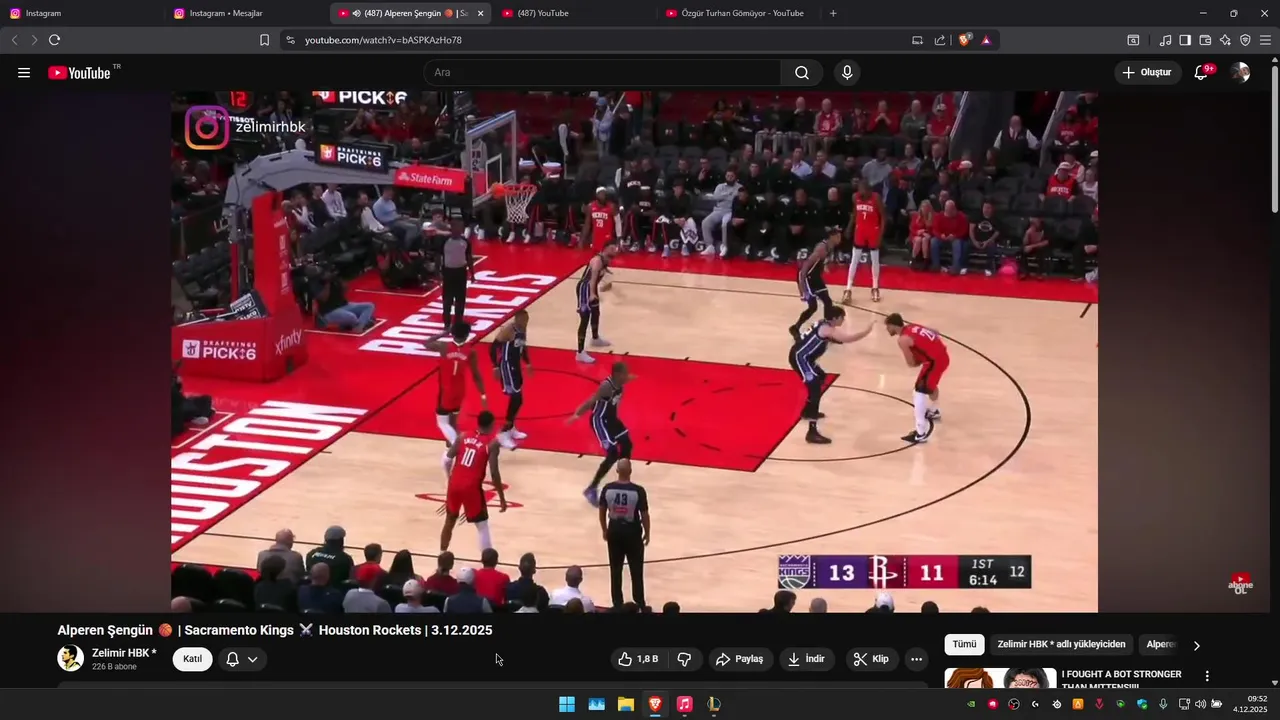Open the clock showing 09:52 4.12.2025
This screenshot has height=720, width=1280.
coord(1250,704)
